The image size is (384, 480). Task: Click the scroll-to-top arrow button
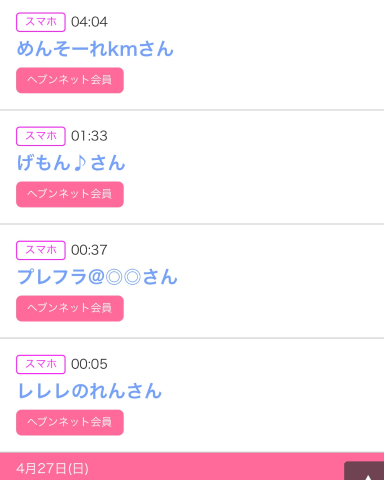364,471
